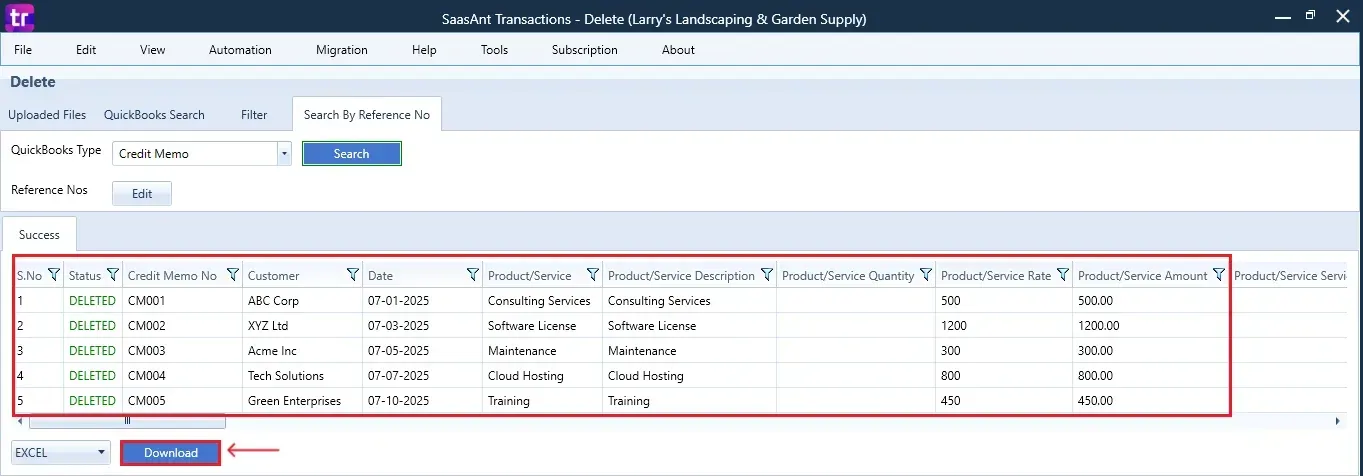Click the Customer column header
This screenshot has width=1363, height=476.
274,275
